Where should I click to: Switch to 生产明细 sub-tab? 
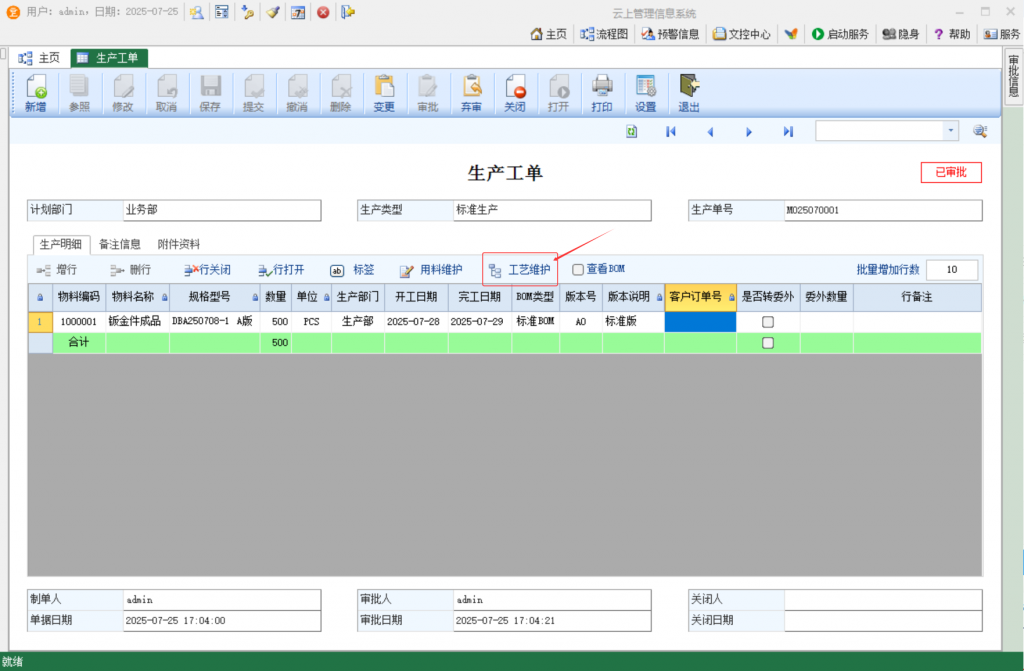point(61,244)
